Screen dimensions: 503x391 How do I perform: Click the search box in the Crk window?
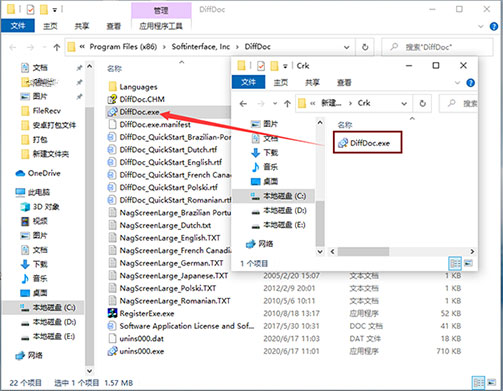[x=459, y=104]
